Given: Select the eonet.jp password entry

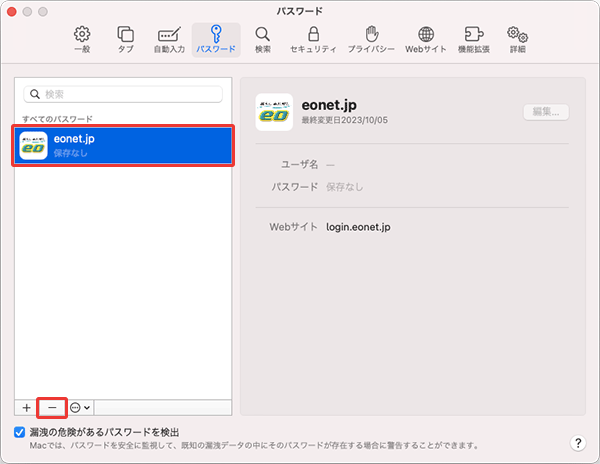Looking at the screenshot, I should [x=125, y=146].
